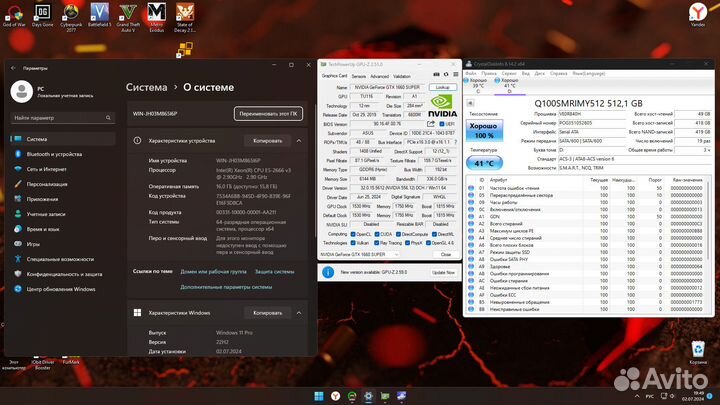Toggle the OpenGL 4.6 checkbox in GPU-Z
Screen dimensions: 720x405
point(428,243)
